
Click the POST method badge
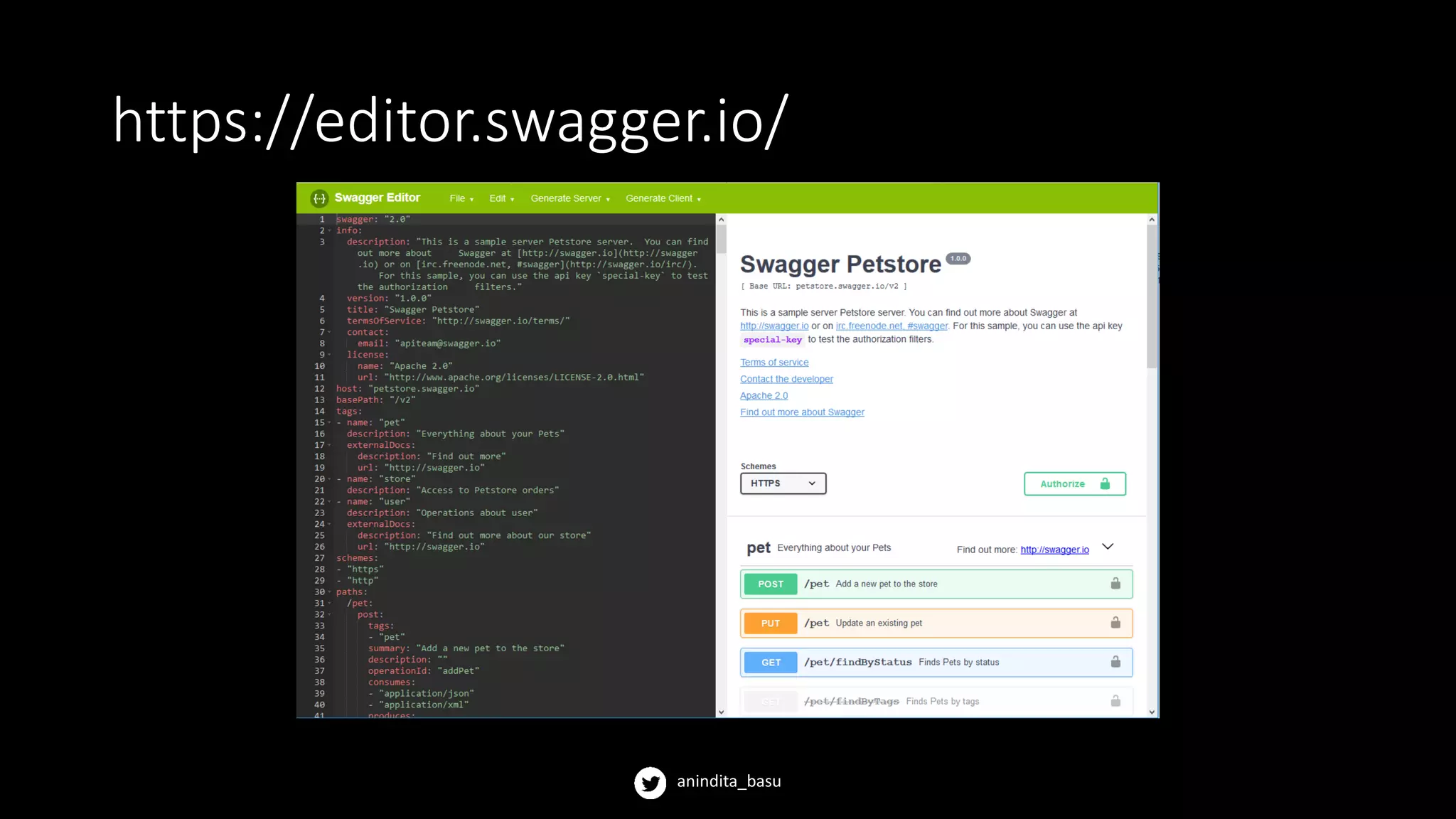click(x=771, y=584)
